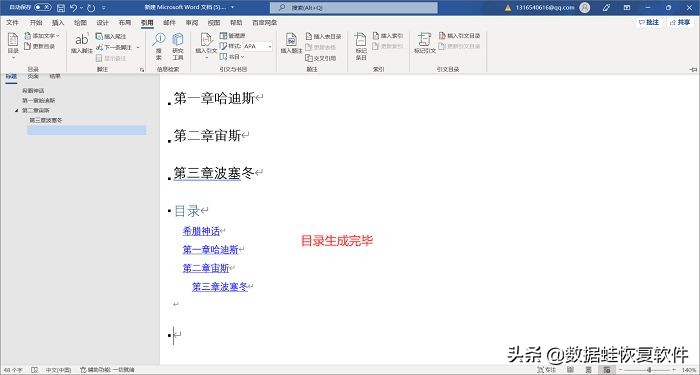700x375 pixels.
Task: Collapse the 第二章宙斯 tree node
Action: coord(17,110)
